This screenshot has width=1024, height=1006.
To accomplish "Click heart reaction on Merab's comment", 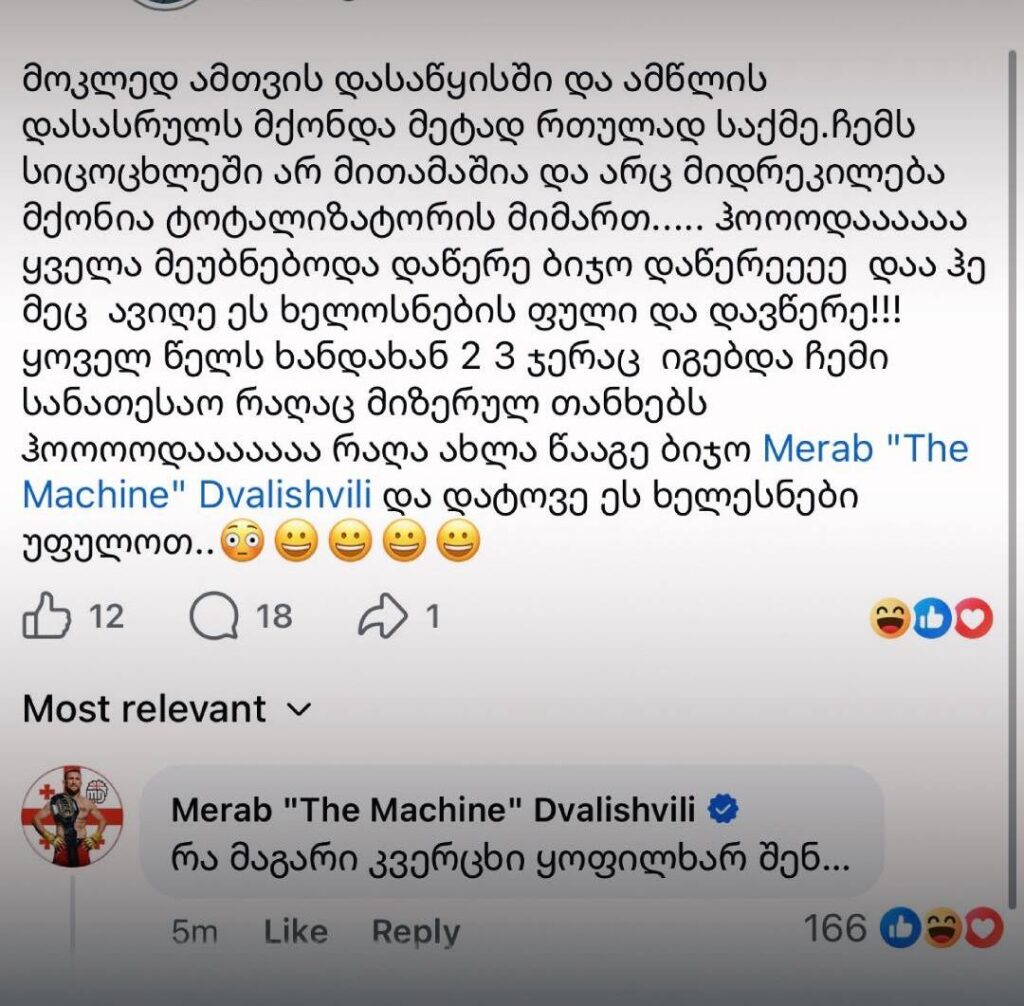I will (x=983, y=928).
